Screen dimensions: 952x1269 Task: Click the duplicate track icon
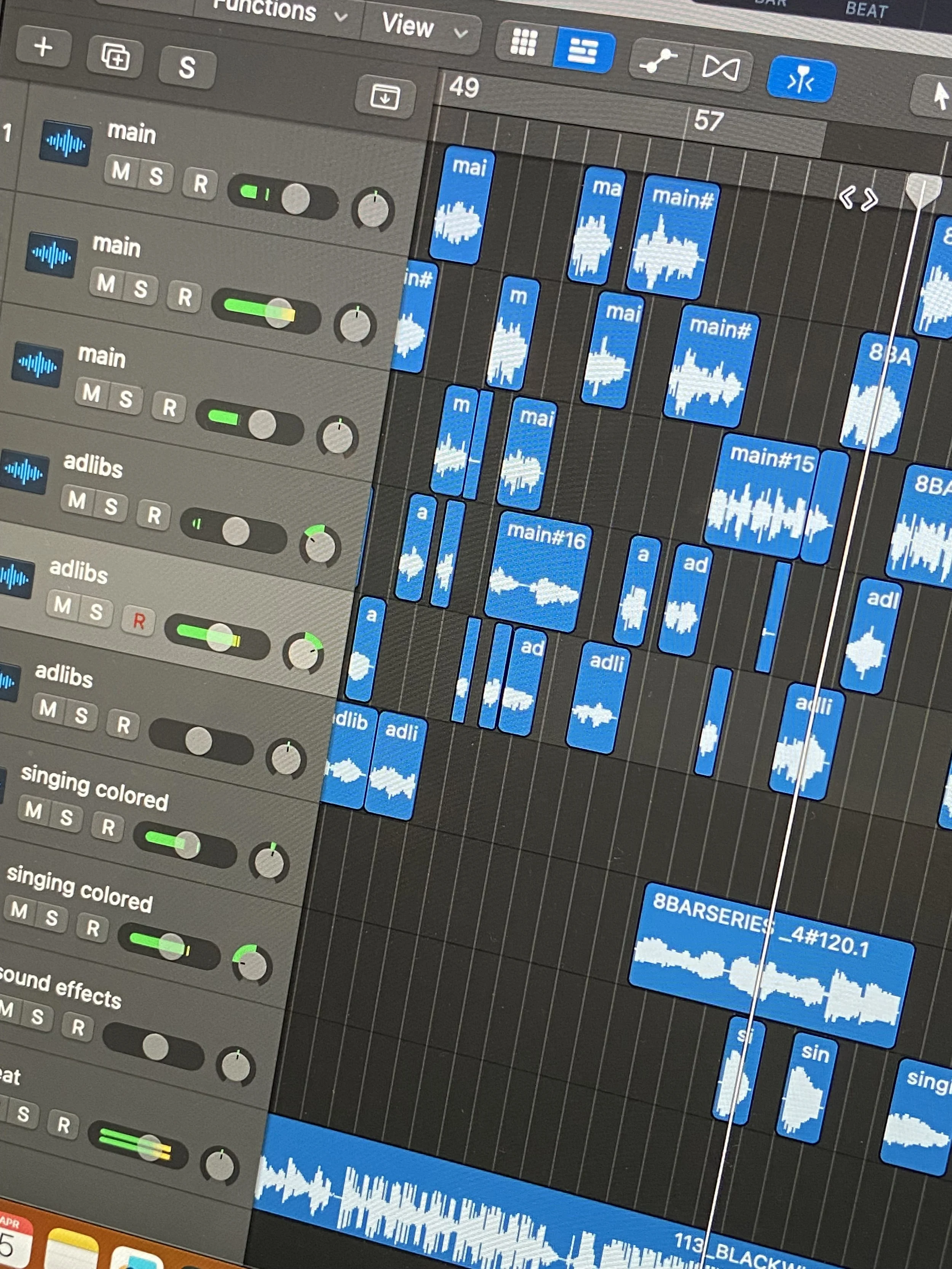pyautogui.click(x=115, y=57)
